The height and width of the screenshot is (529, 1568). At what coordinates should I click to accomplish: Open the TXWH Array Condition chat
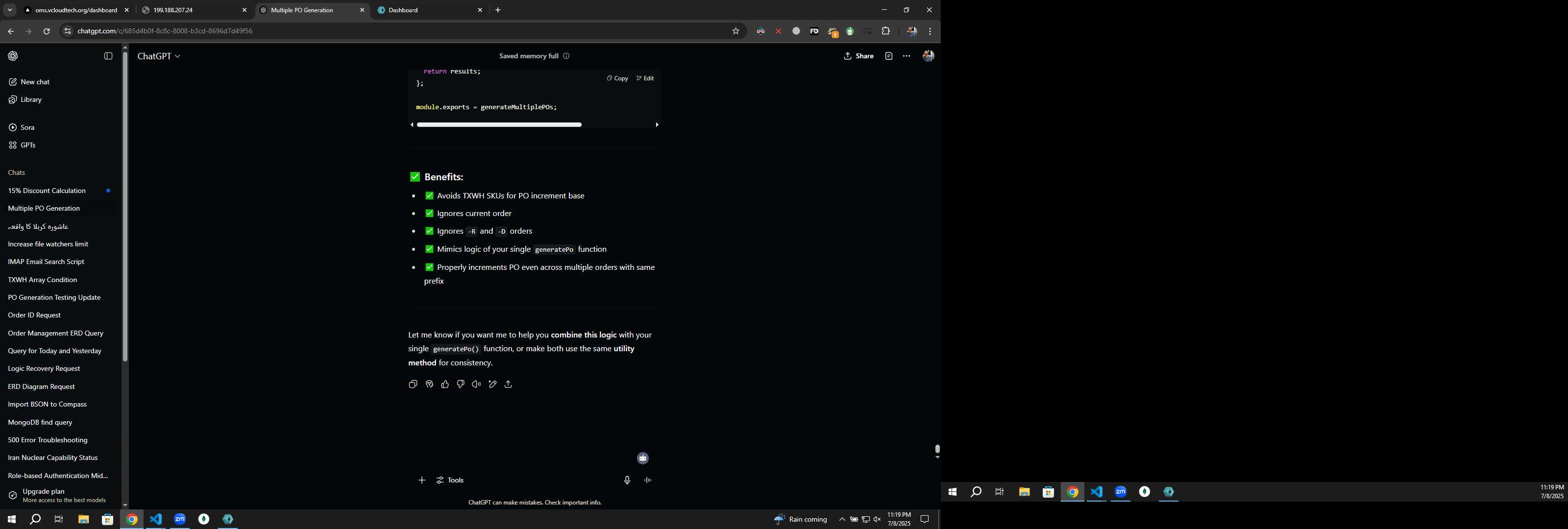pos(59,280)
